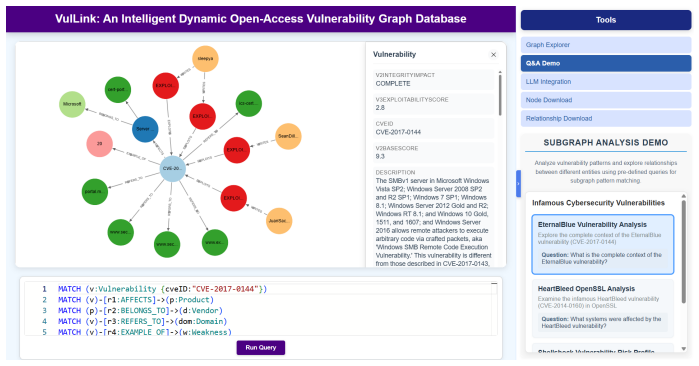The image size is (699, 366).
Task: Click V2INTEGRITYIMPACT value COMPLETE
Action: (393, 83)
